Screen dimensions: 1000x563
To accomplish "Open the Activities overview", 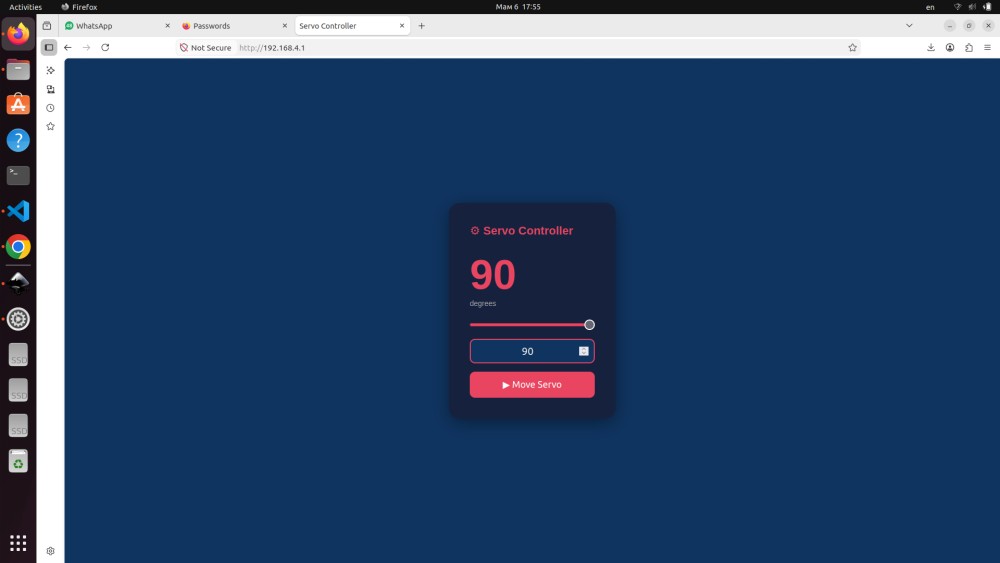I will tap(26, 7).
